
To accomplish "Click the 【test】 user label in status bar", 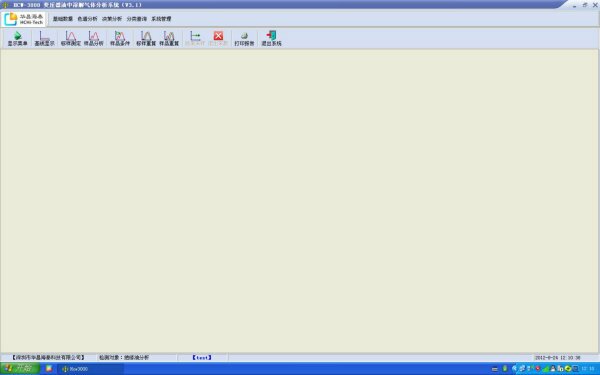I will (202, 357).
